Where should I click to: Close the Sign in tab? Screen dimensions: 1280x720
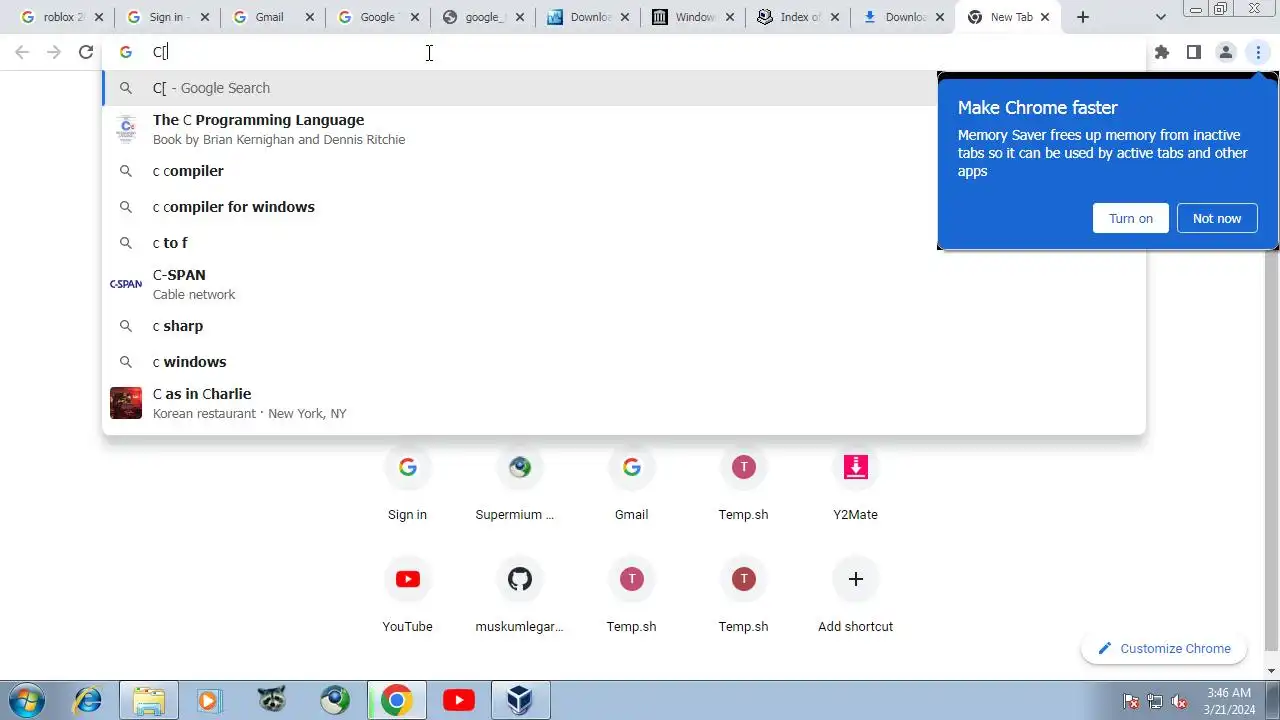point(205,17)
